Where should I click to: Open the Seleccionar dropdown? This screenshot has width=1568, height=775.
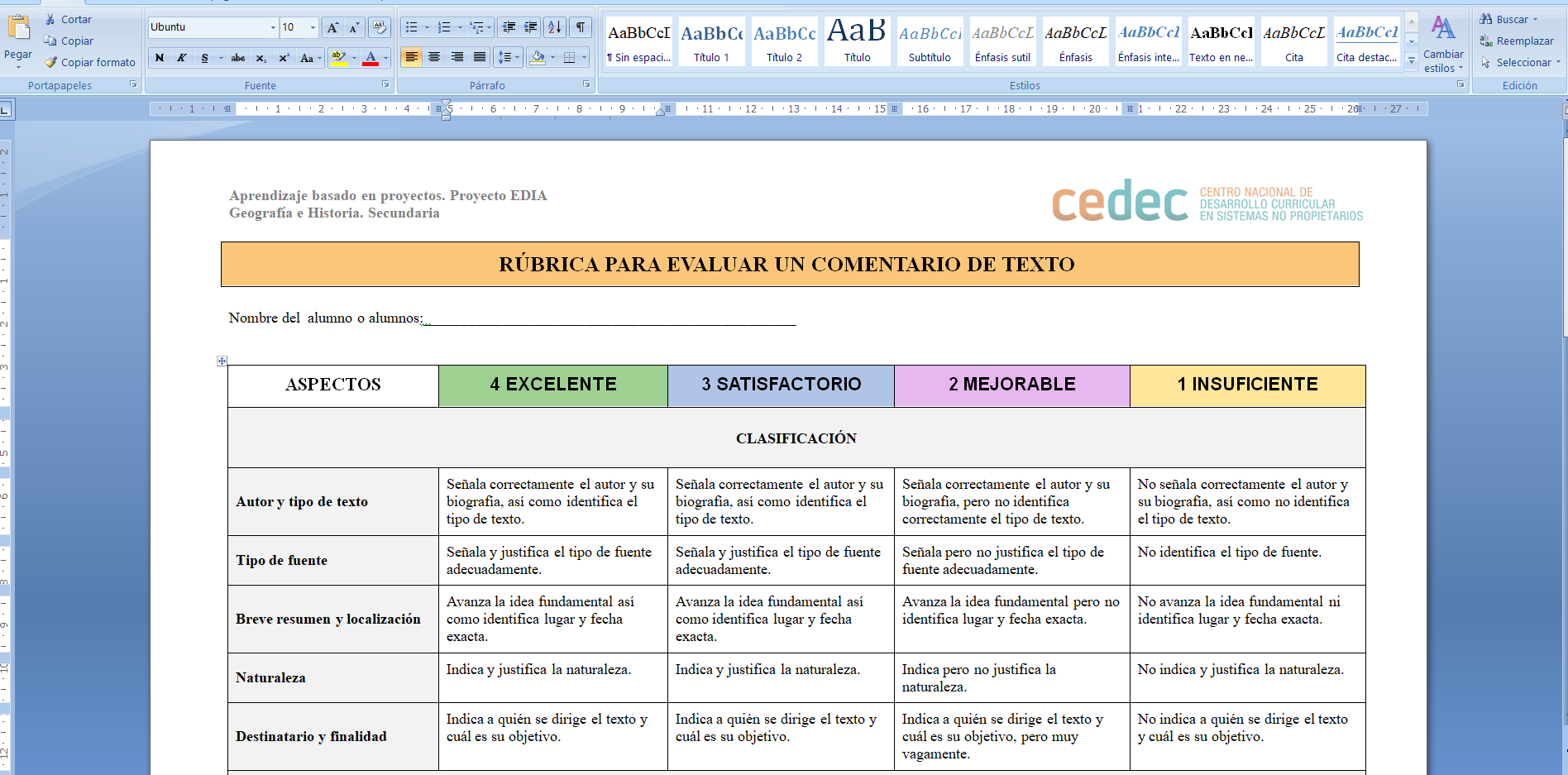[1520, 62]
